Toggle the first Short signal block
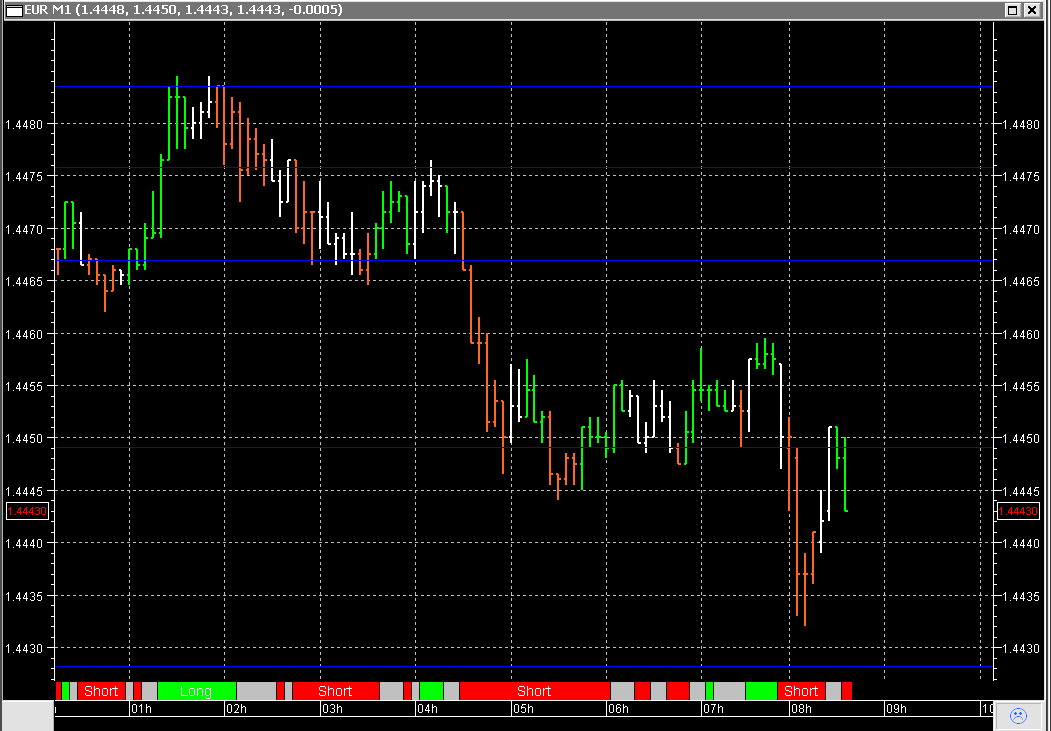This screenshot has height=731, width=1051. pos(100,690)
